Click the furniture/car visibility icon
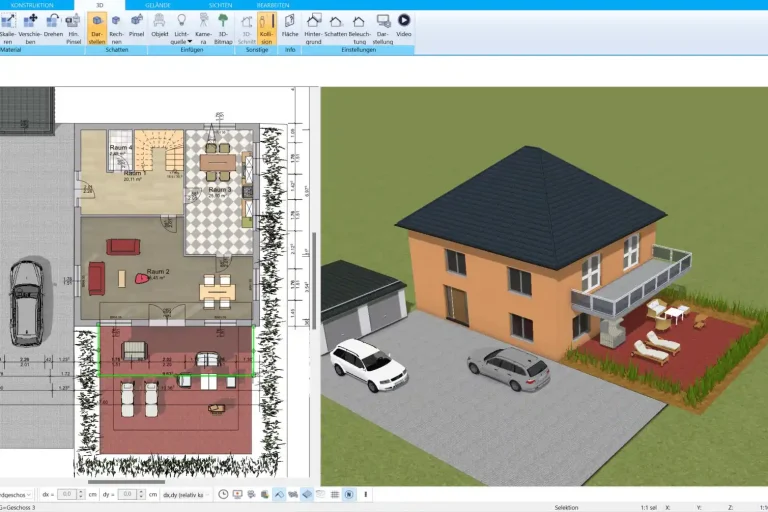Image resolution: width=768 pixels, height=512 pixels. point(293,494)
